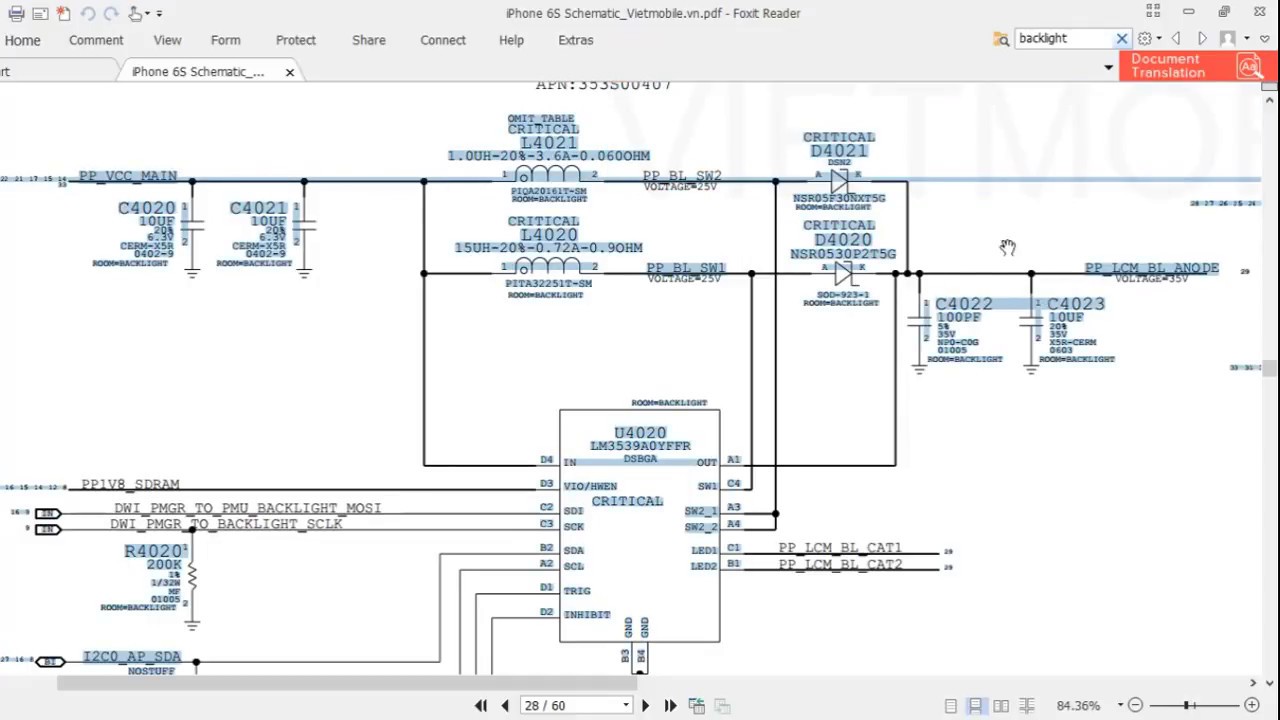Open the Protect ribbon tab

pos(296,40)
